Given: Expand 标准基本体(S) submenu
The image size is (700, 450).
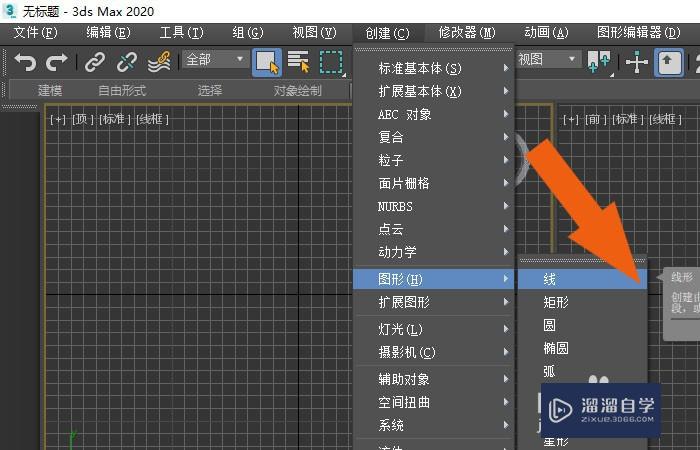Looking at the screenshot, I should [433, 68].
